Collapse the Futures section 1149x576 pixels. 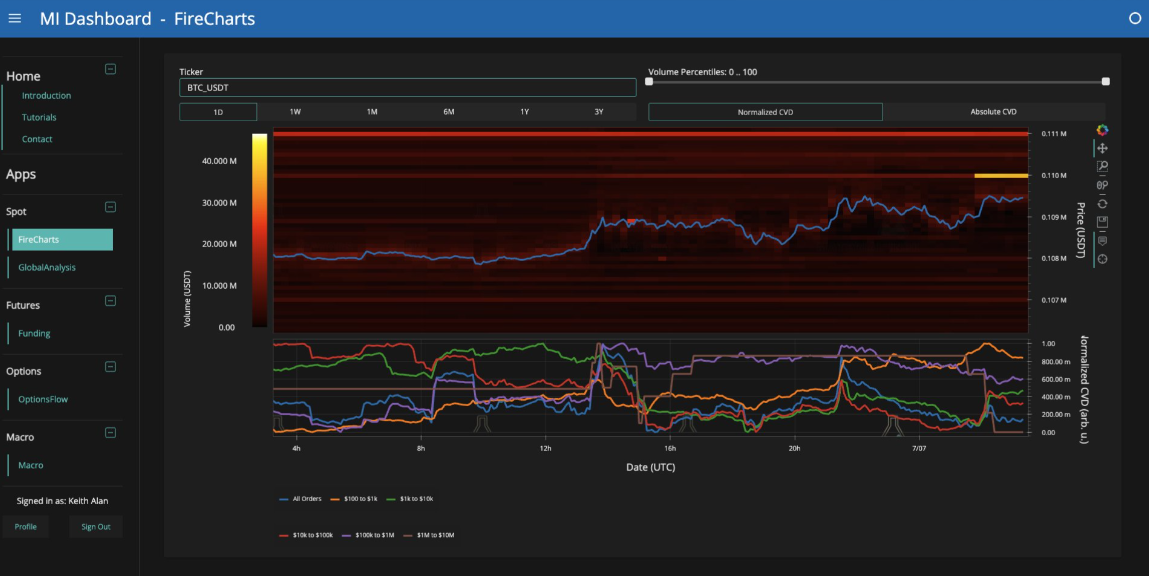pos(110,301)
